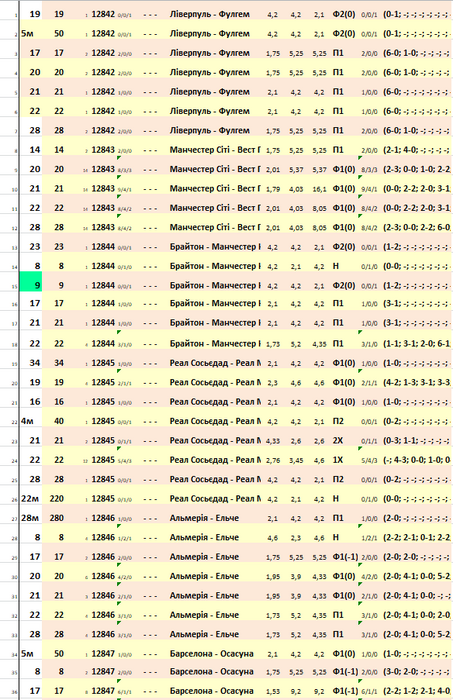Screen dimensions: 453x700
Task: Click scores cell "(-; 4-3; 0-0; 1-0"
Action: click(x=417, y=460)
